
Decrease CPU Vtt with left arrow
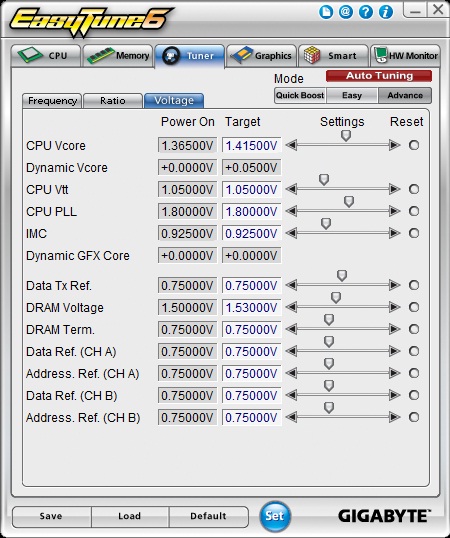point(291,189)
